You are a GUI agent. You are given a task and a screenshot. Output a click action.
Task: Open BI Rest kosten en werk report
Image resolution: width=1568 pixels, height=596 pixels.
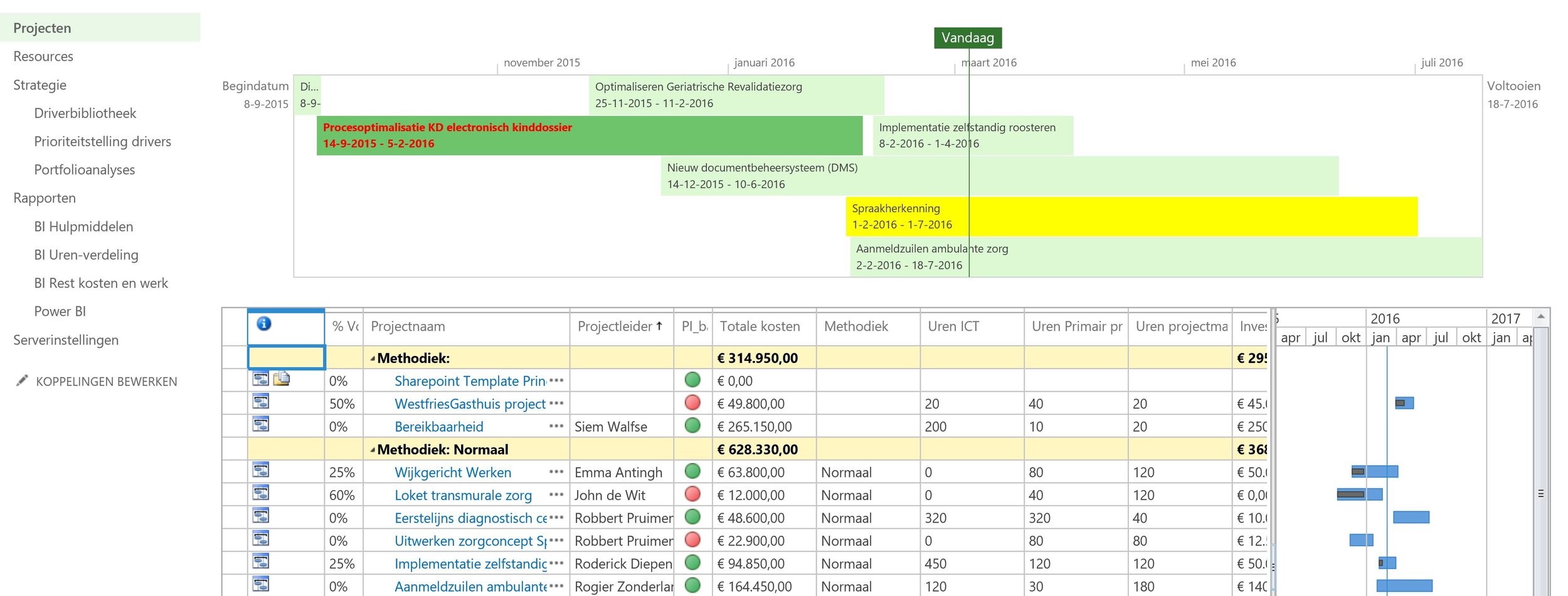101,283
